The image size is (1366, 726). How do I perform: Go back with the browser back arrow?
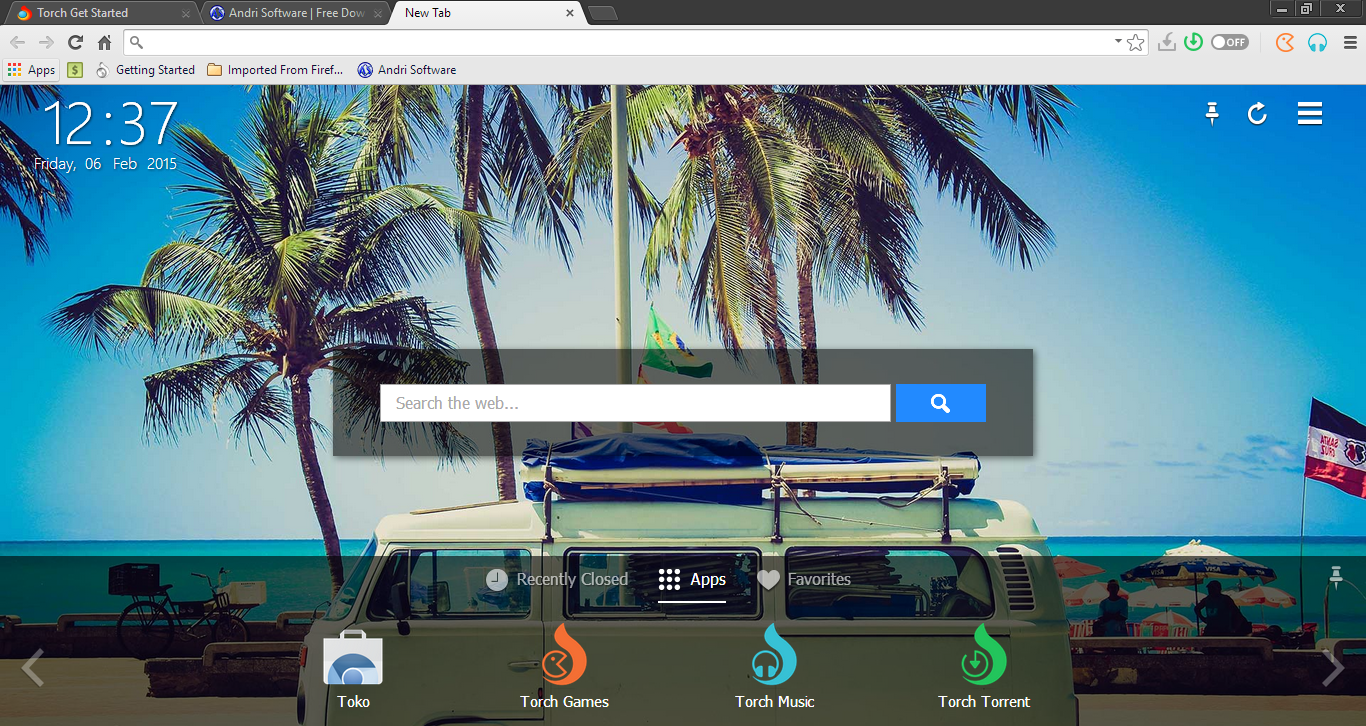[17, 42]
